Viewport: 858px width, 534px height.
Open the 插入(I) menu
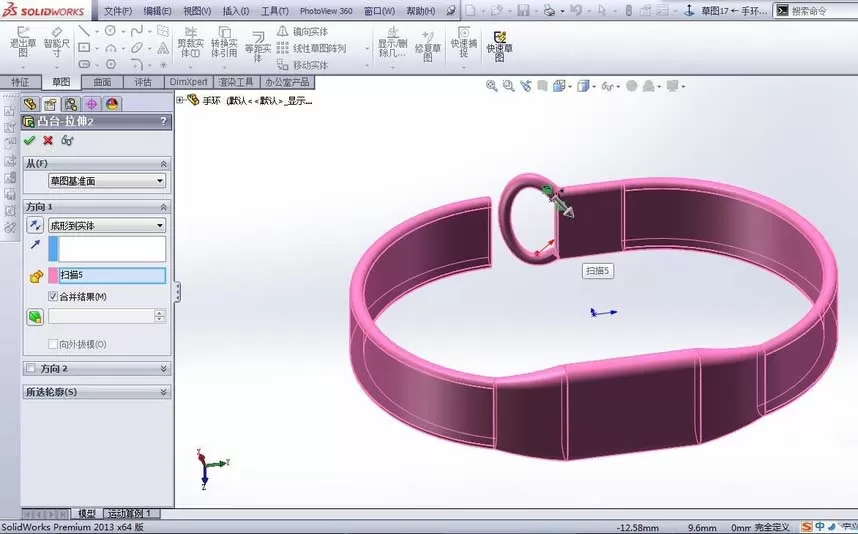pyautogui.click(x=236, y=11)
